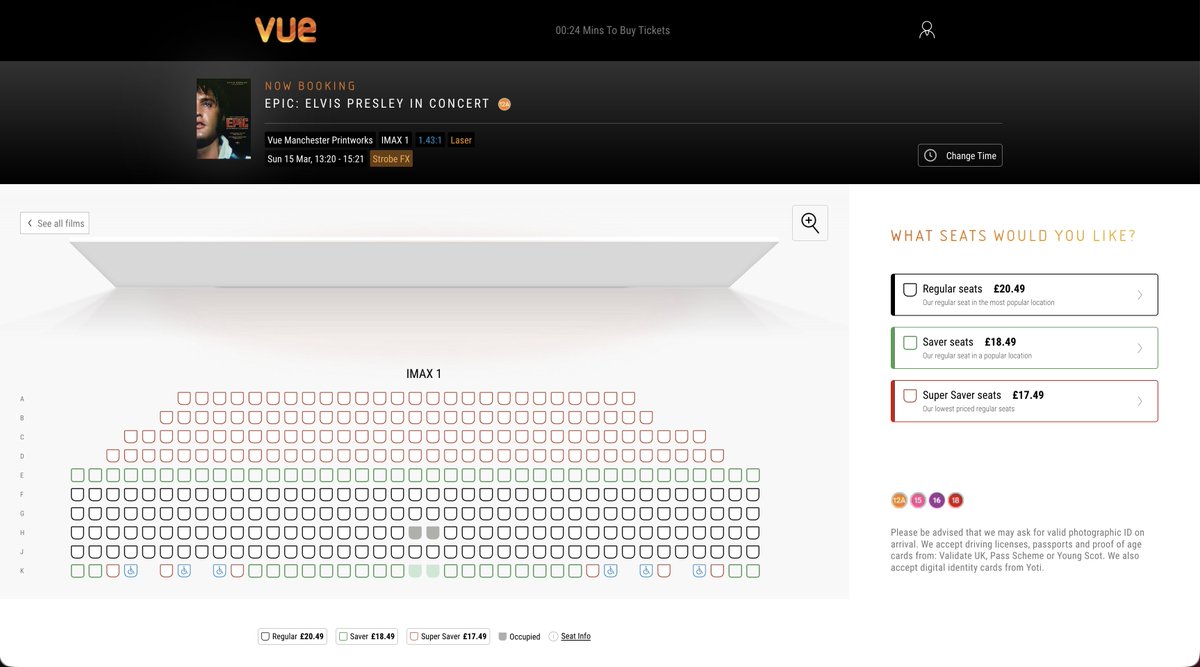Select the third wheelchair seat from right in row K

pyautogui.click(x=610, y=571)
